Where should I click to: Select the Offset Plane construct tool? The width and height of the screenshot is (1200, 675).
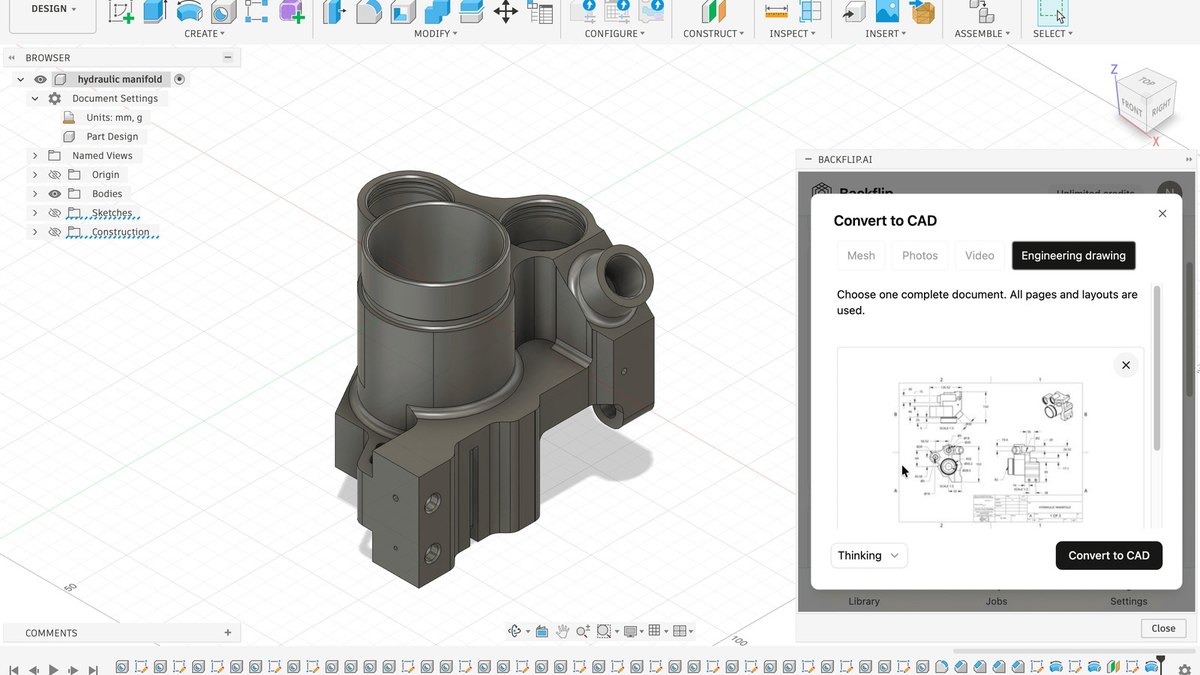point(714,11)
